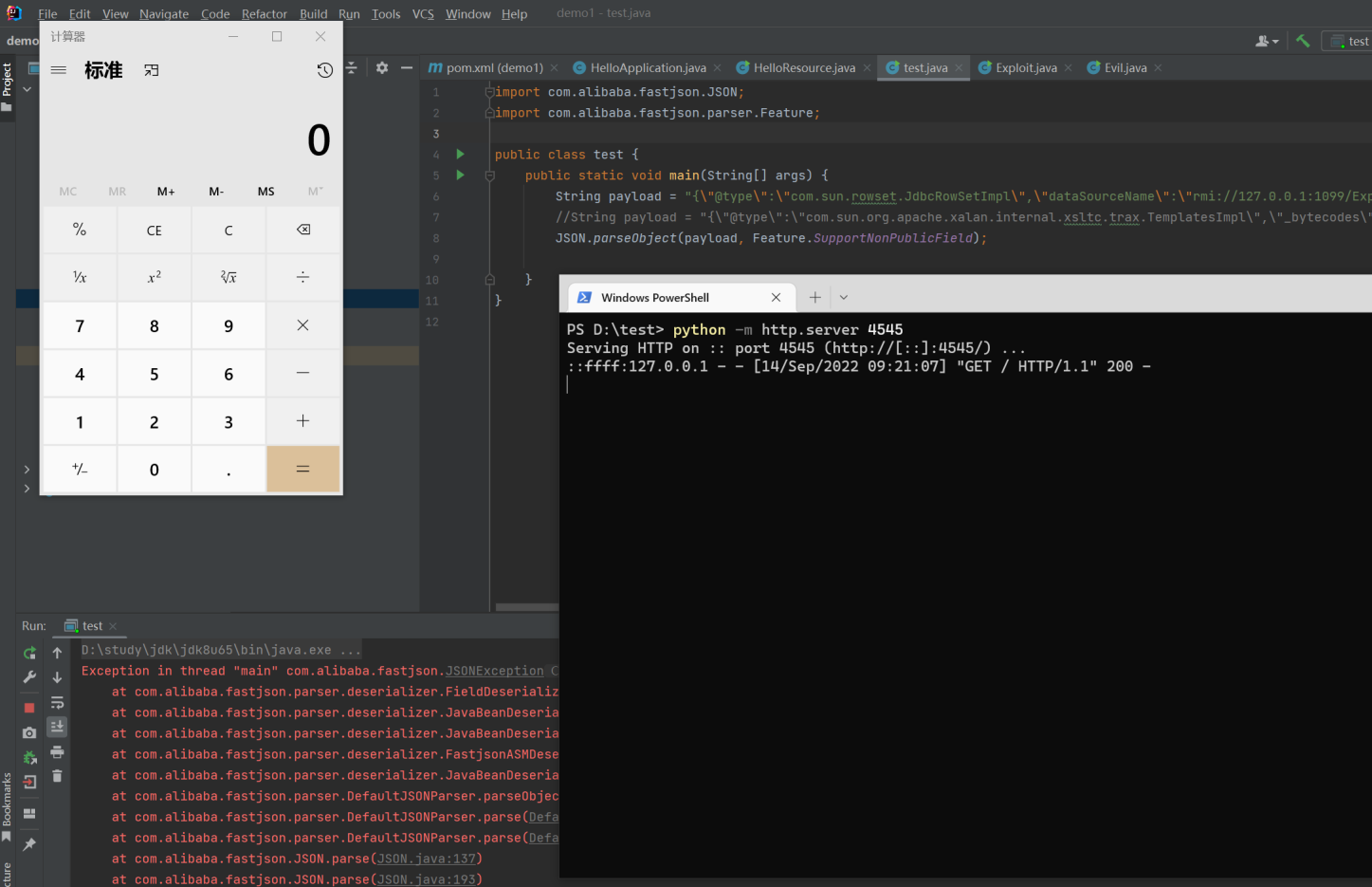Open the Refactor menu

(264, 13)
